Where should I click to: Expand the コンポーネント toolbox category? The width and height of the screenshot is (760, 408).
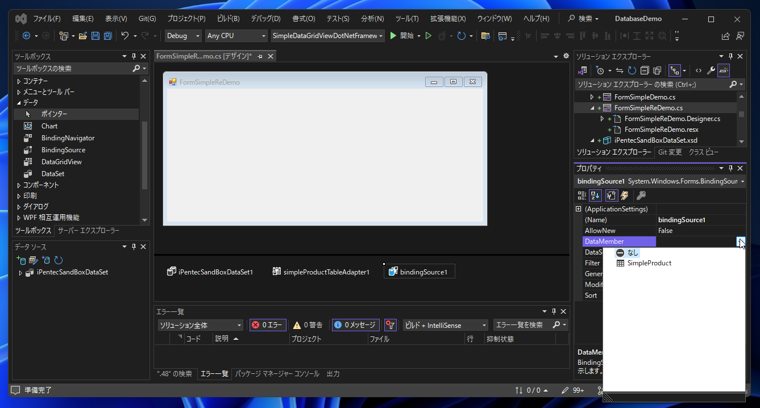pyautogui.click(x=19, y=185)
